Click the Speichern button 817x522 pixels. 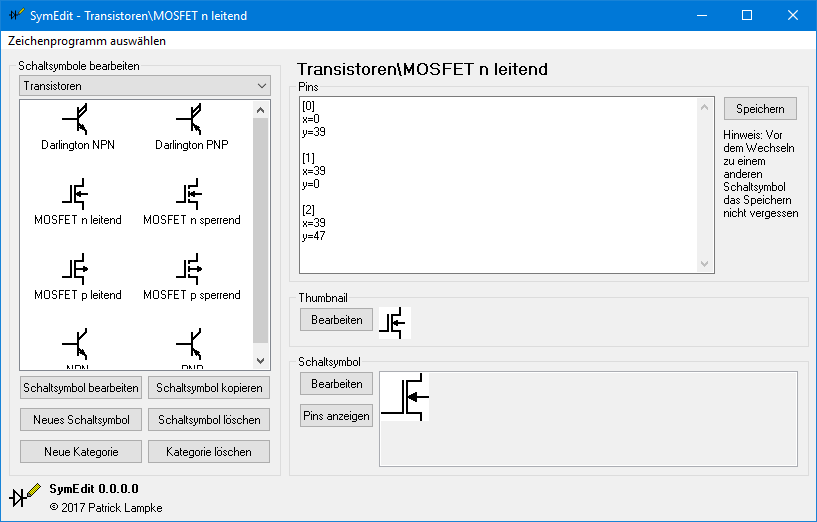(760, 108)
